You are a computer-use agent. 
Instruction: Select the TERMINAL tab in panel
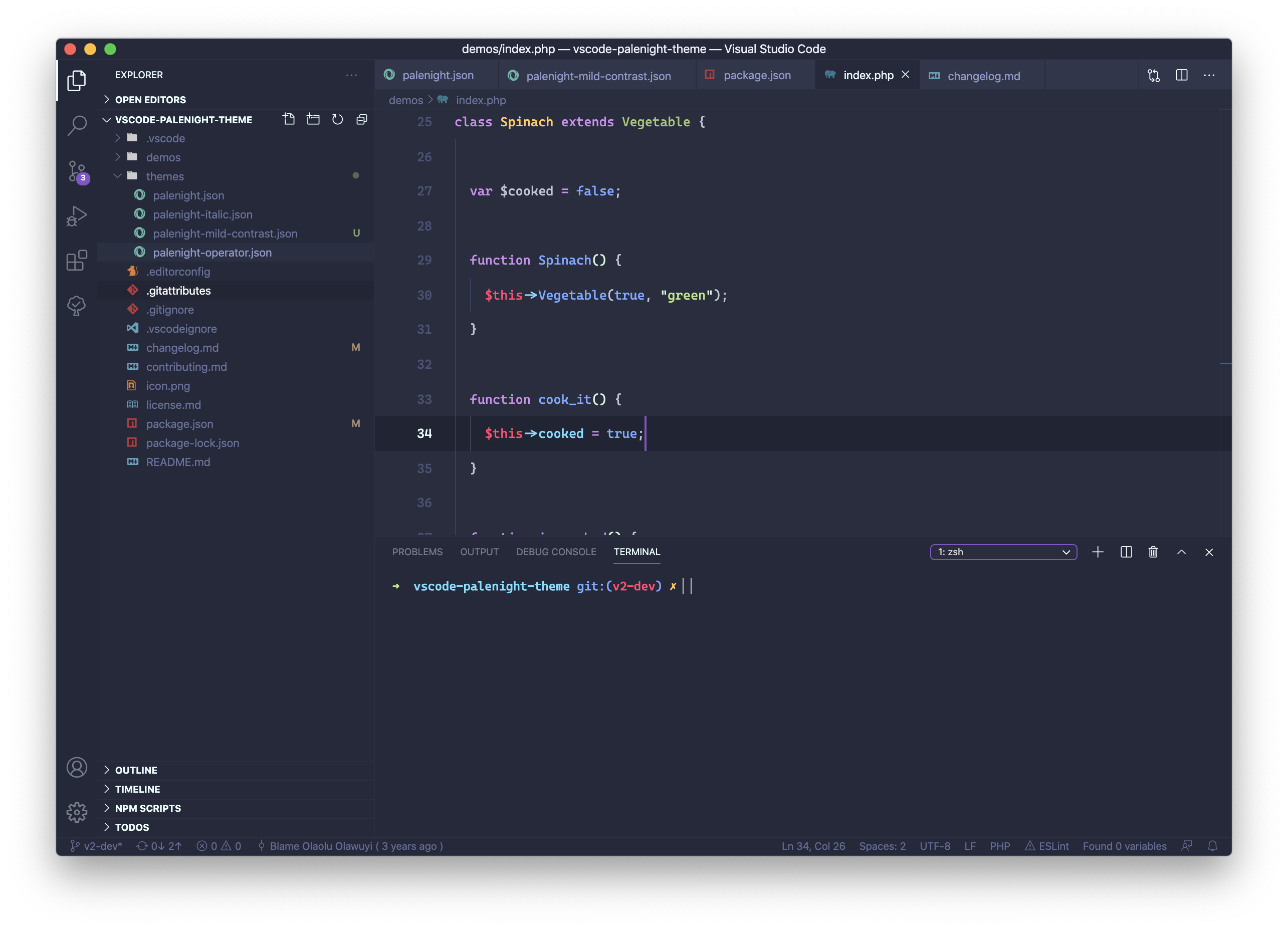636,551
